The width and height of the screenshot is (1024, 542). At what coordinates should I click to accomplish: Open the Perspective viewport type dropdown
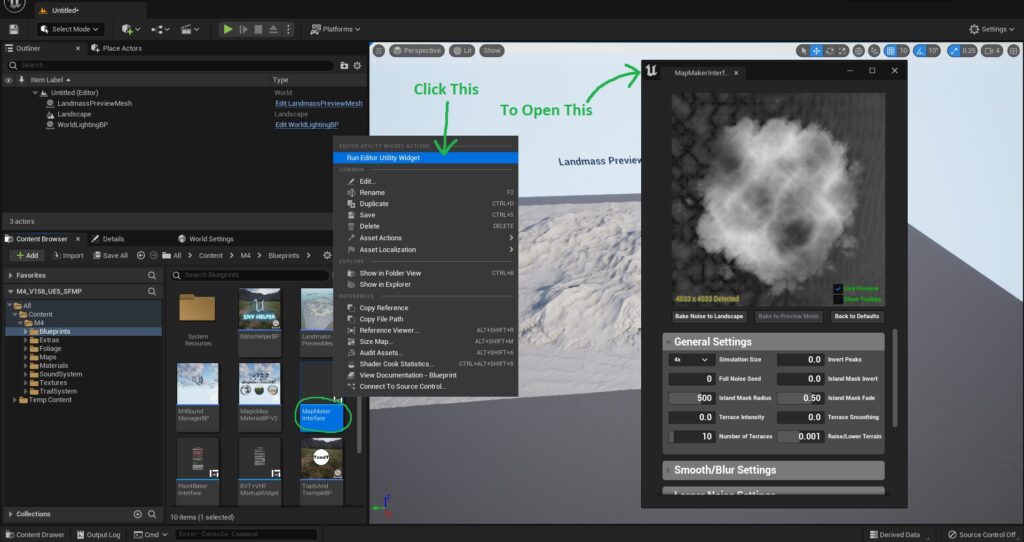(x=417, y=50)
